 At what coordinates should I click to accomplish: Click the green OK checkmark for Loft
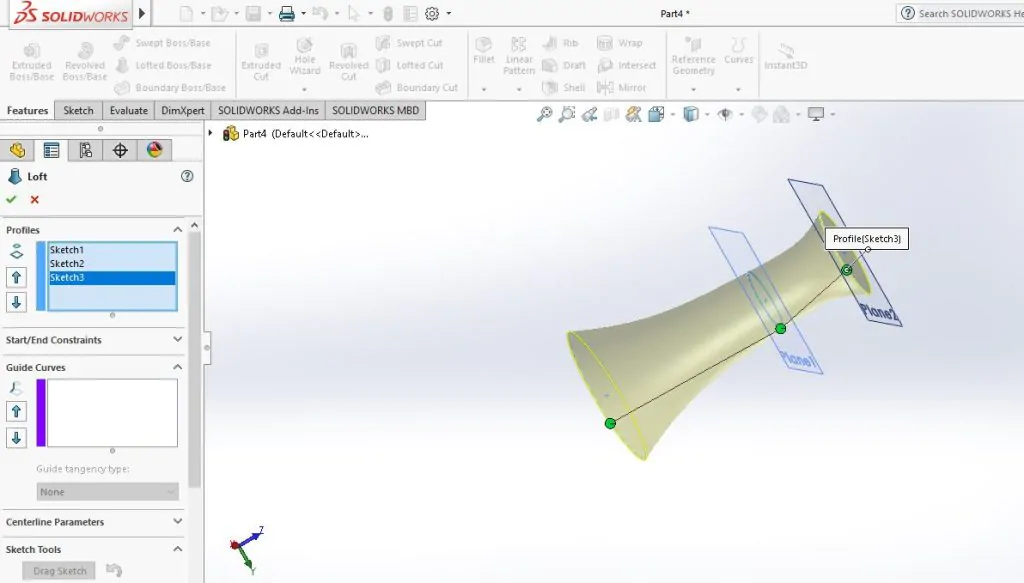11,200
